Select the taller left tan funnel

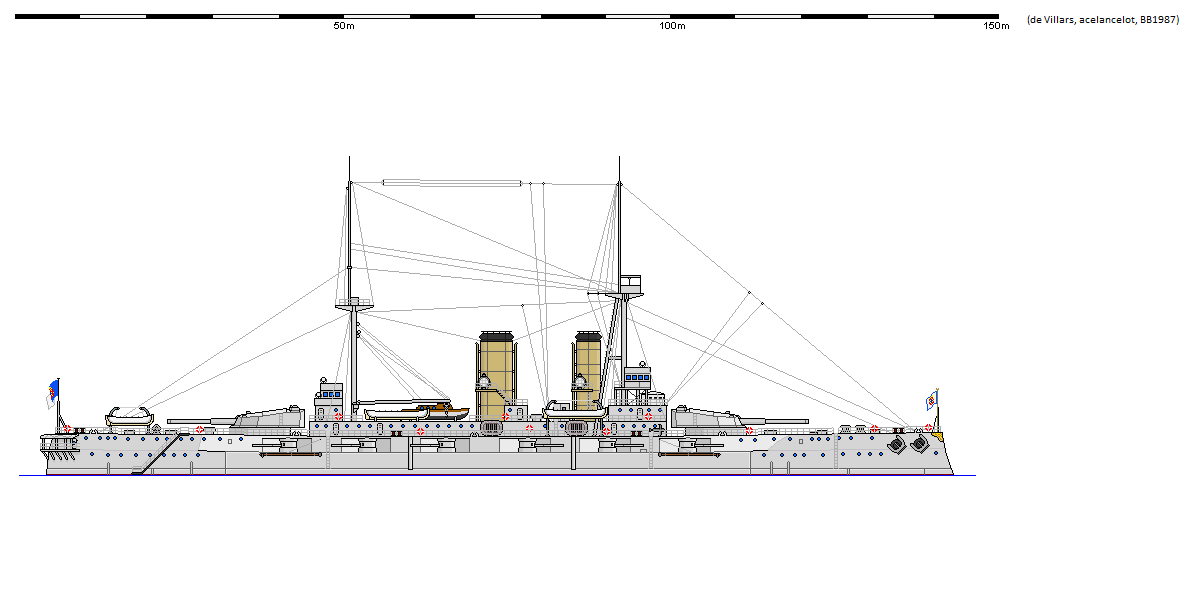coord(496,375)
